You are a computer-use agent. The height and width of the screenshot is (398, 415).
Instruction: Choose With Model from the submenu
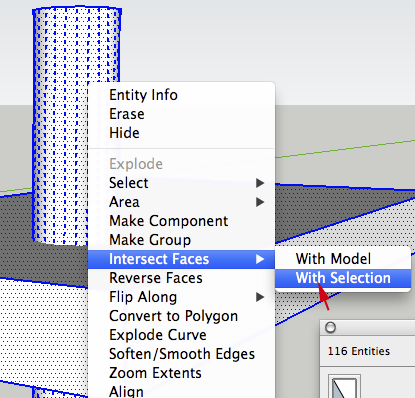coord(343,259)
